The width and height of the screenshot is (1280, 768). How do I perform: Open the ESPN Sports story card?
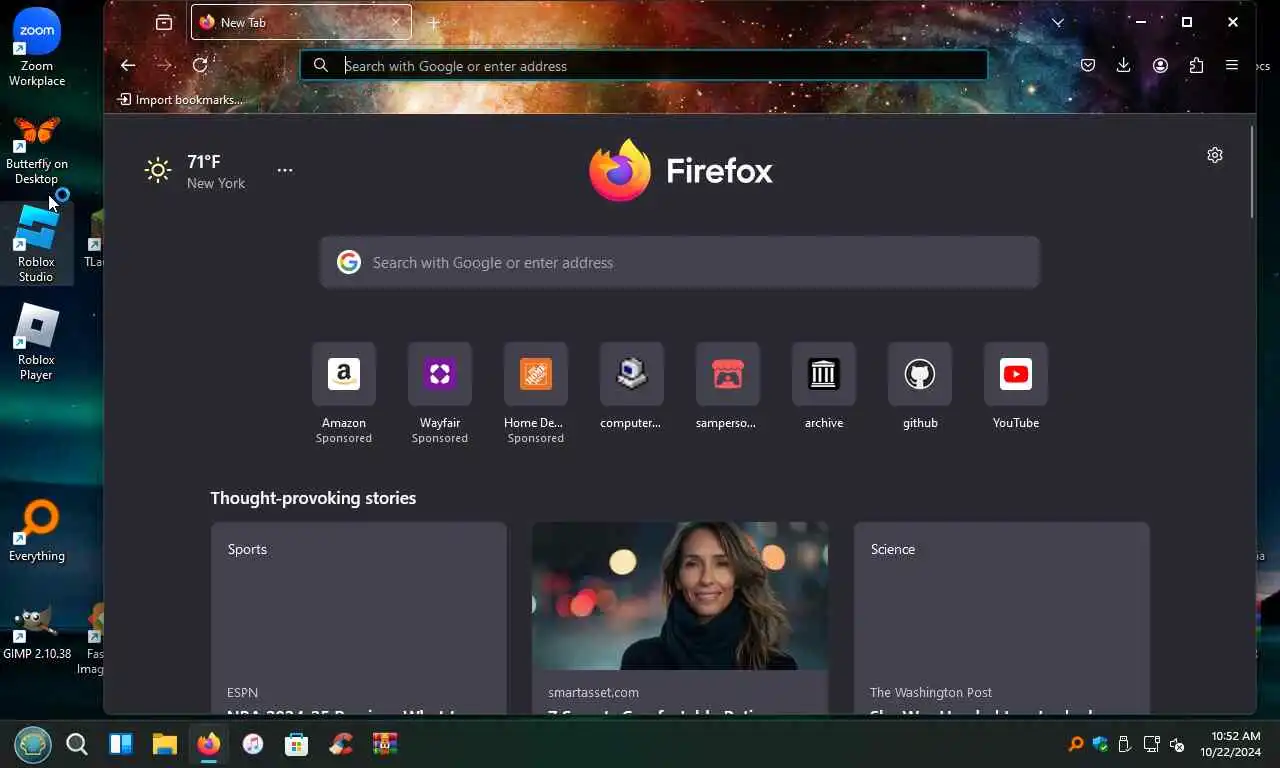coord(358,618)
